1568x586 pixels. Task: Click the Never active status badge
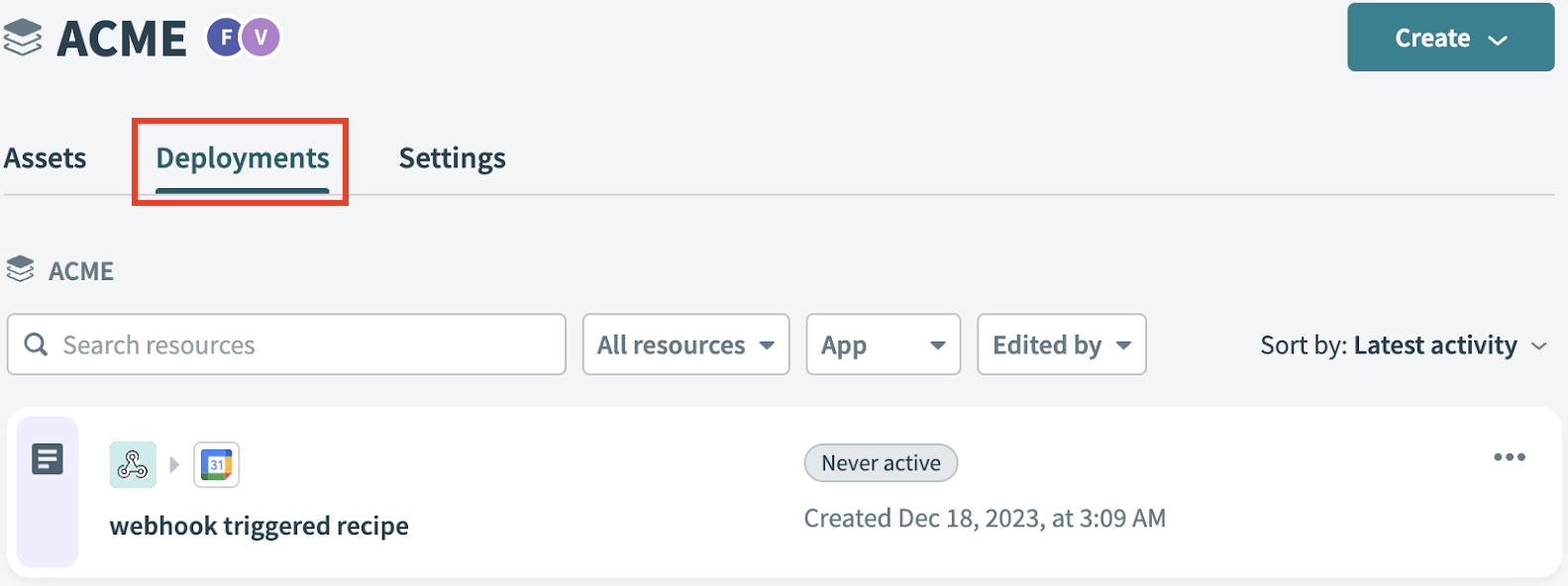(880, 462)
